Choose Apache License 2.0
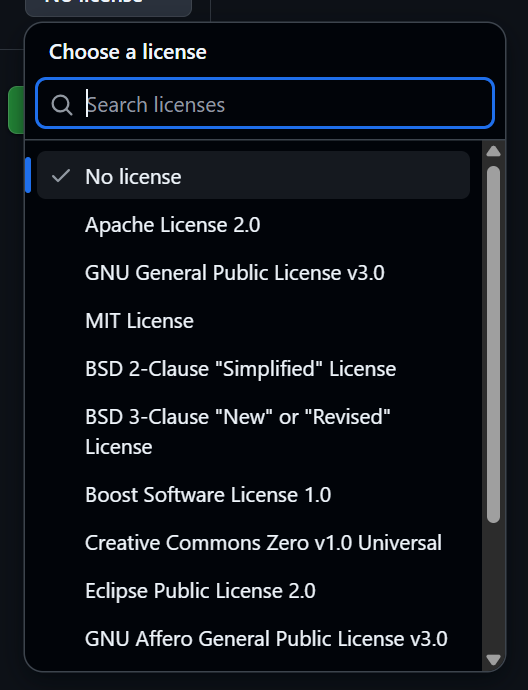This screenshot has width=528, height=690. click(x=253, y=225)
